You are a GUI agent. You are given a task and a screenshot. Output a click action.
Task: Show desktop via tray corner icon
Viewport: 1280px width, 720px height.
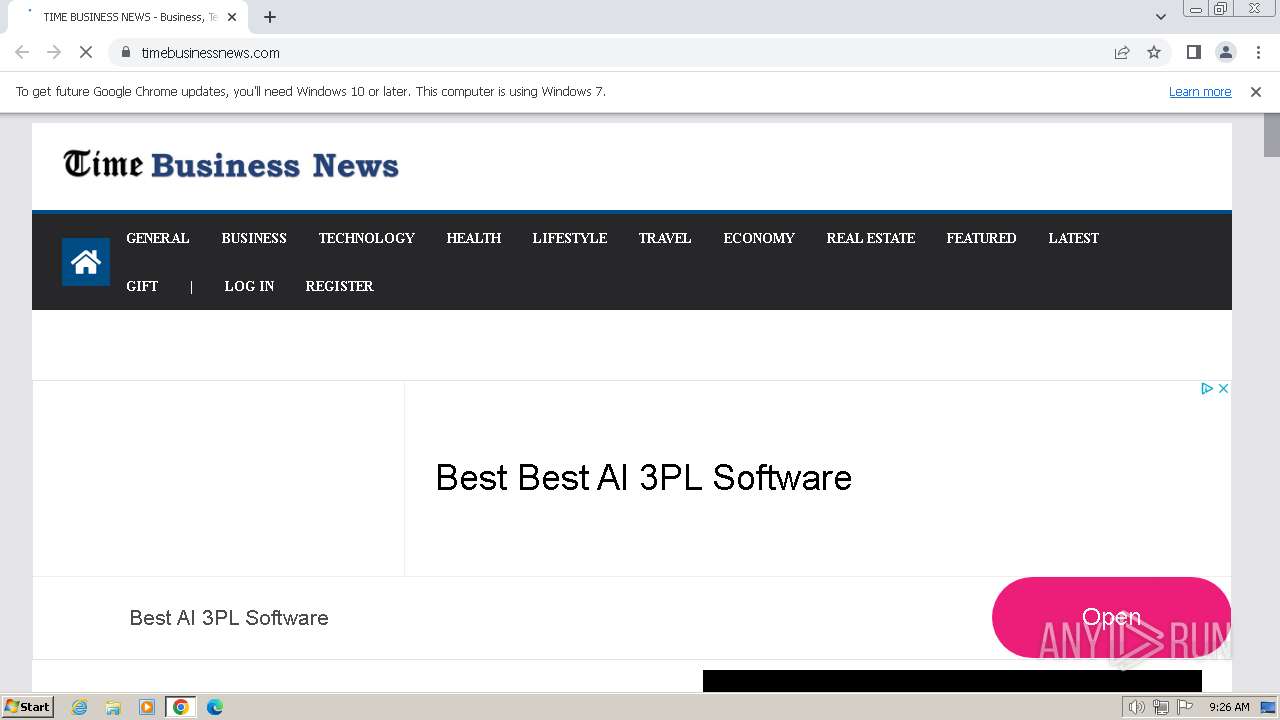pyautogui.click(x=1268, y=707)
